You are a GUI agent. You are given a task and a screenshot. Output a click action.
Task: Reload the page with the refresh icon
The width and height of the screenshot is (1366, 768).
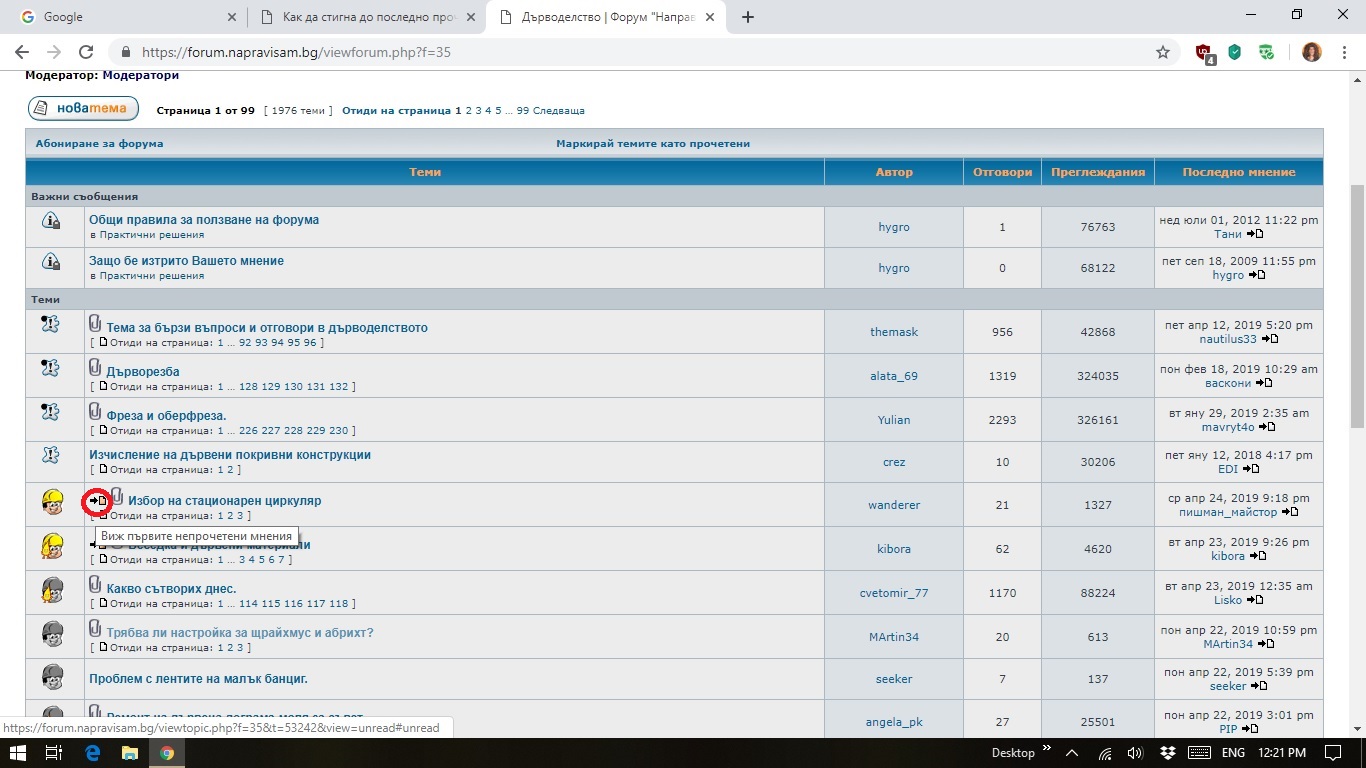tap(86, 52)
